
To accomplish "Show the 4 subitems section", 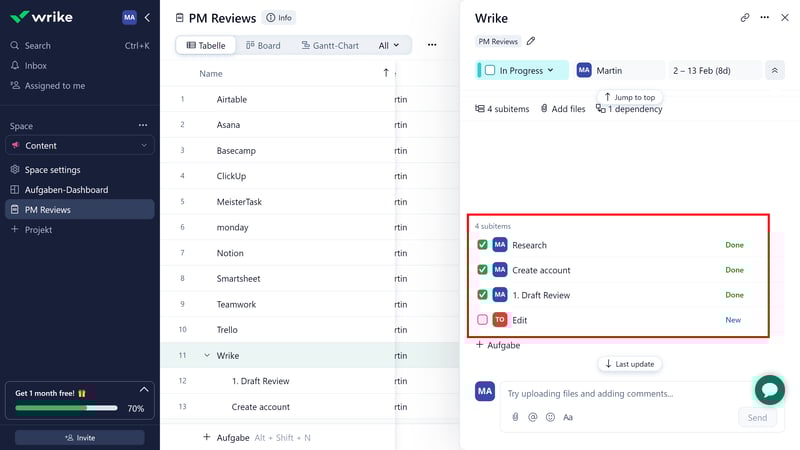I will pyautogui.click(x=502, y=109).
